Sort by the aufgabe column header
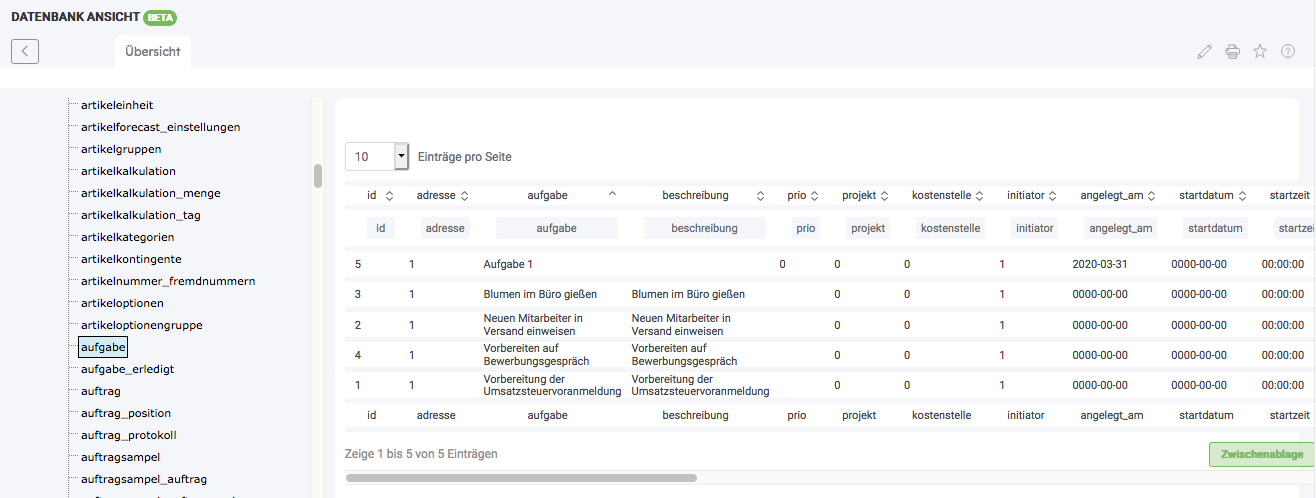The image size is (1316, 498). (x=556, y=195)
